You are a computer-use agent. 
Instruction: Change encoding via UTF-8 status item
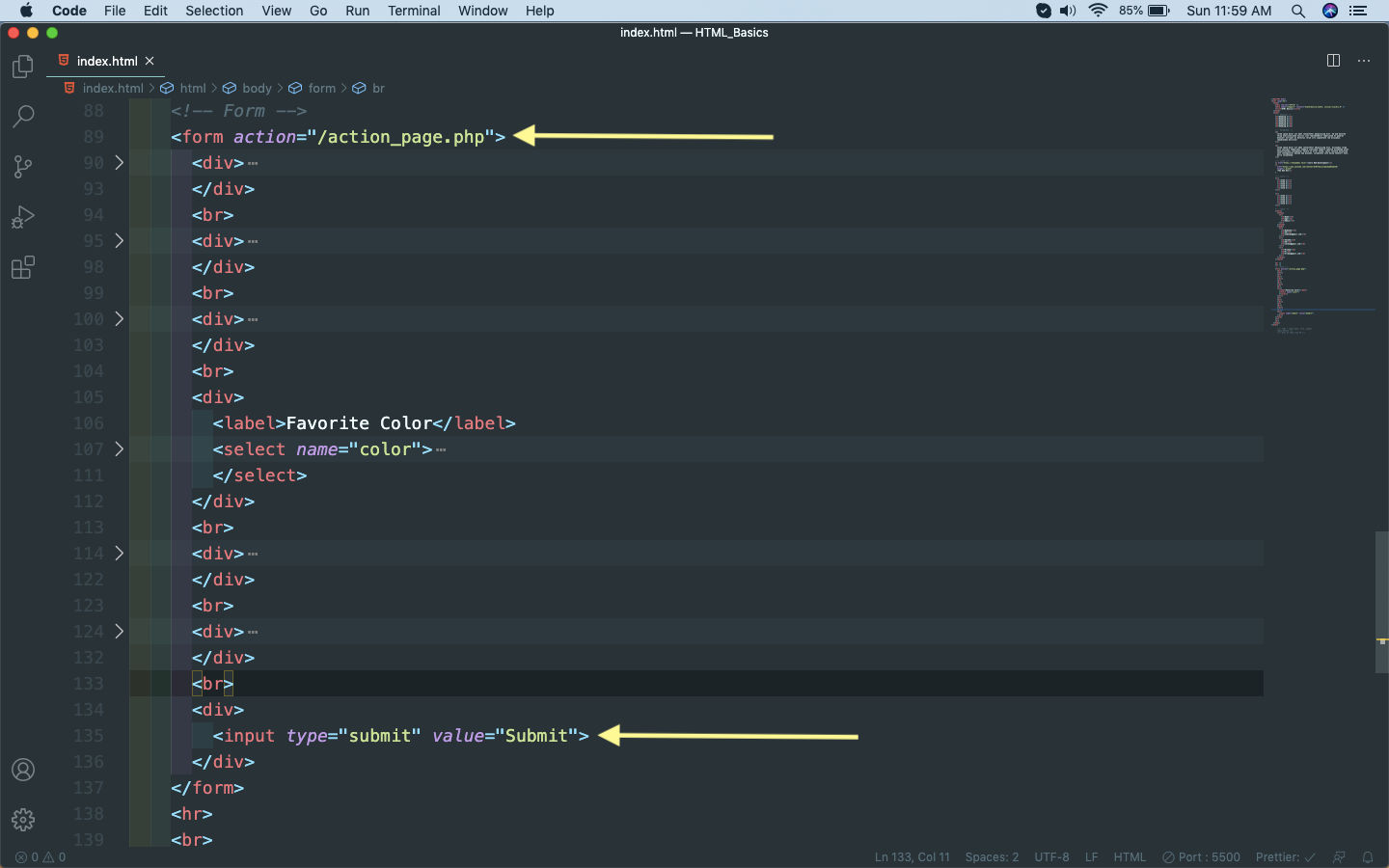(1051, 857)
